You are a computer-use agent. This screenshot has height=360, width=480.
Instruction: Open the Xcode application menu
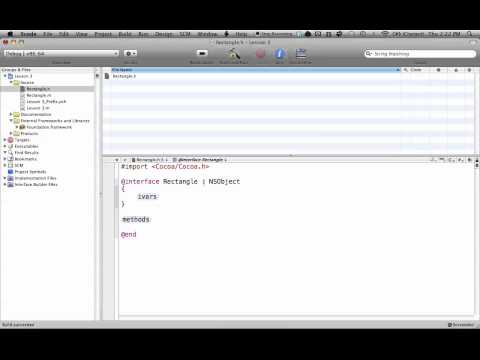28,34
